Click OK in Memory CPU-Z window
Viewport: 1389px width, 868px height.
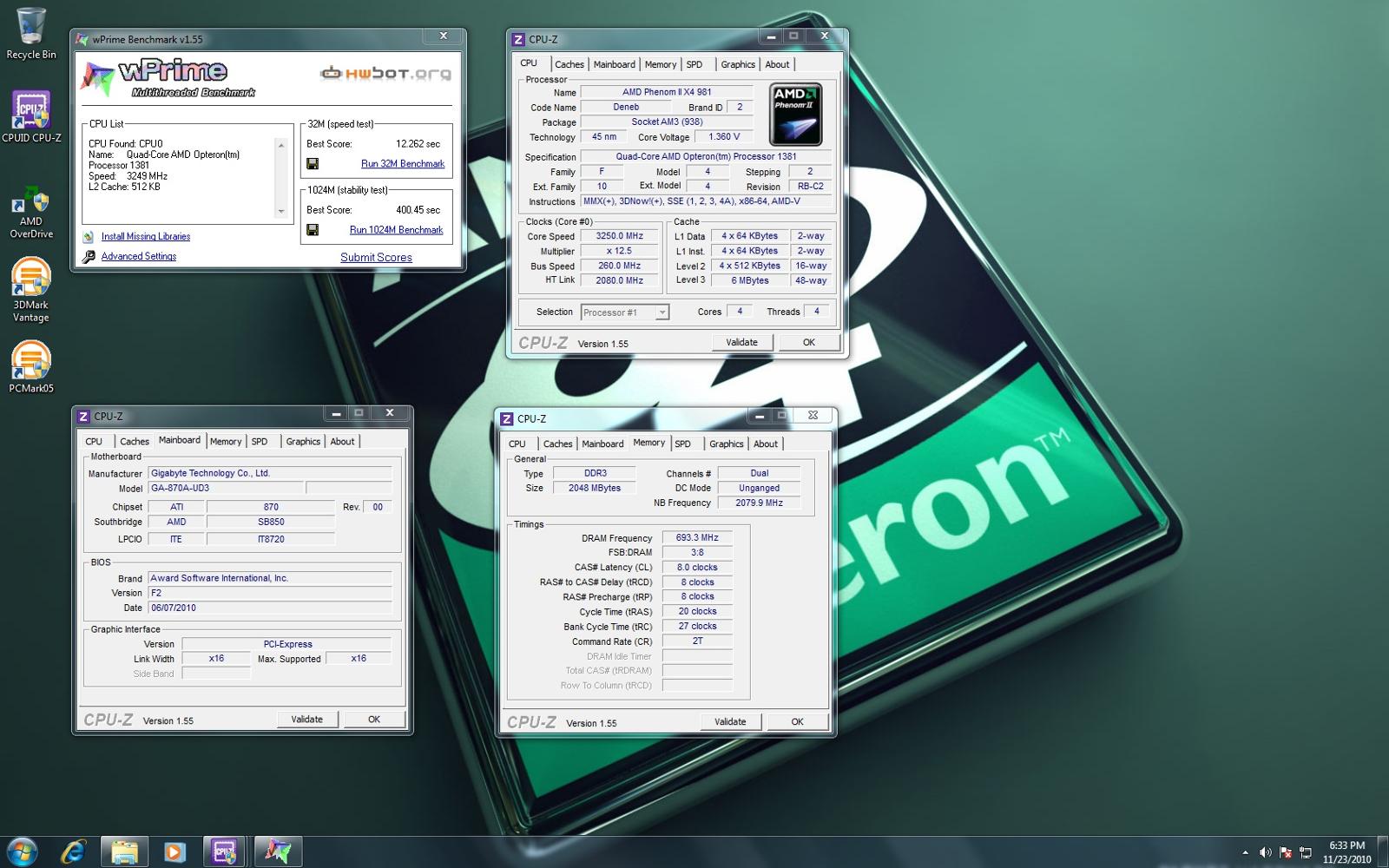click(x=798, y=721)
